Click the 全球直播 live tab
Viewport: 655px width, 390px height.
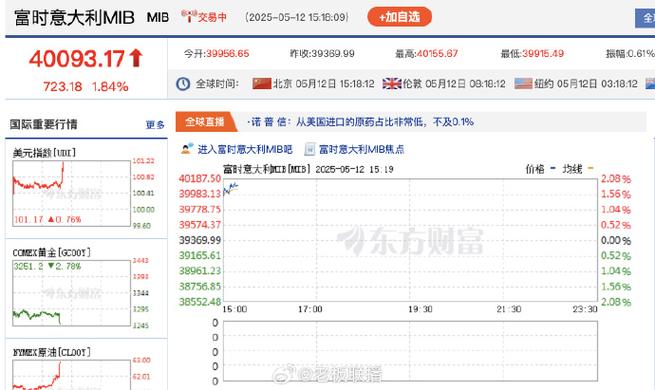pyautogui.click(x=205, y=122)
